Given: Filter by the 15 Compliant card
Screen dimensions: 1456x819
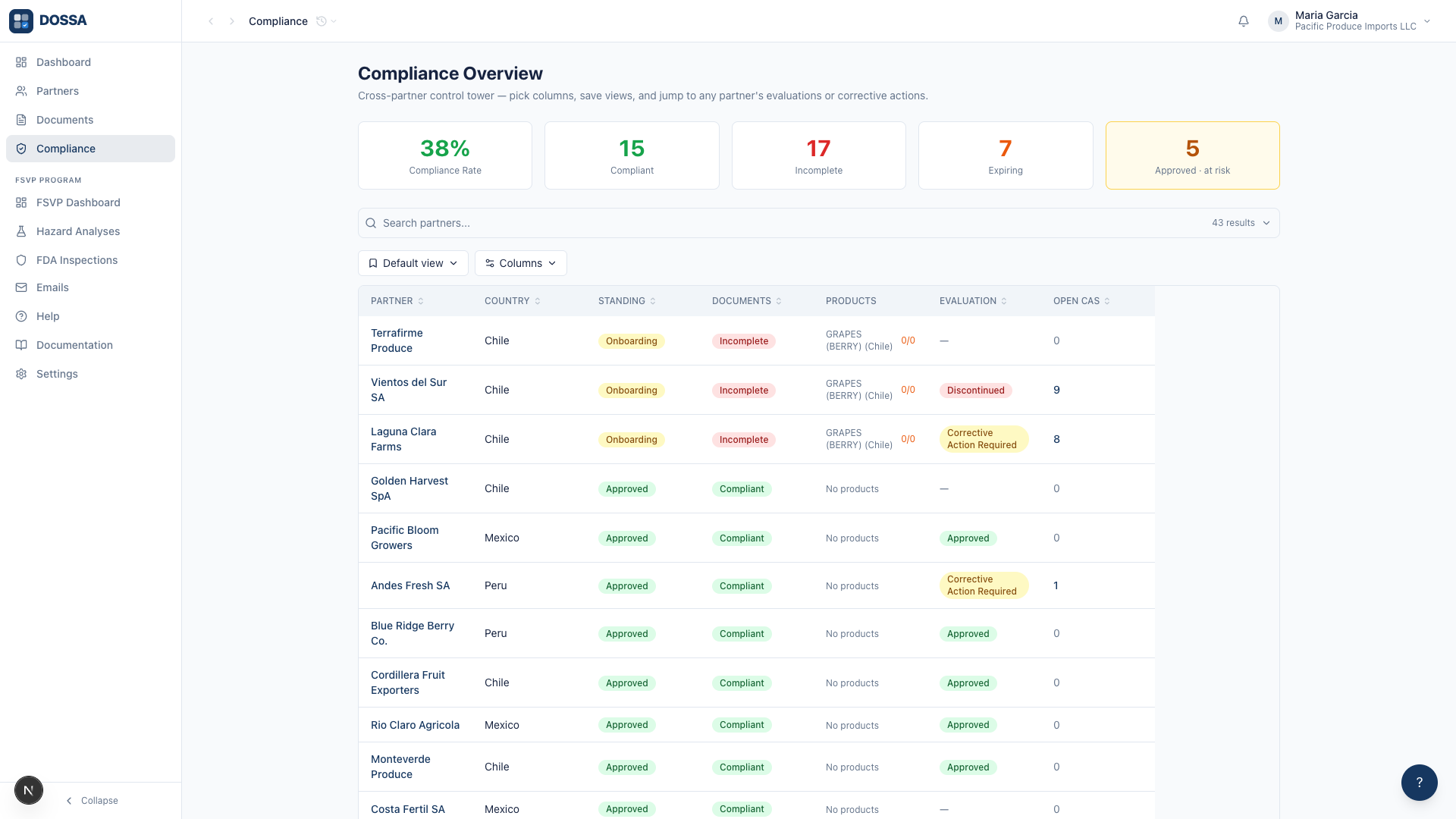Looking at the screenshot, I should pyautogui.click(x=632, y=155).
